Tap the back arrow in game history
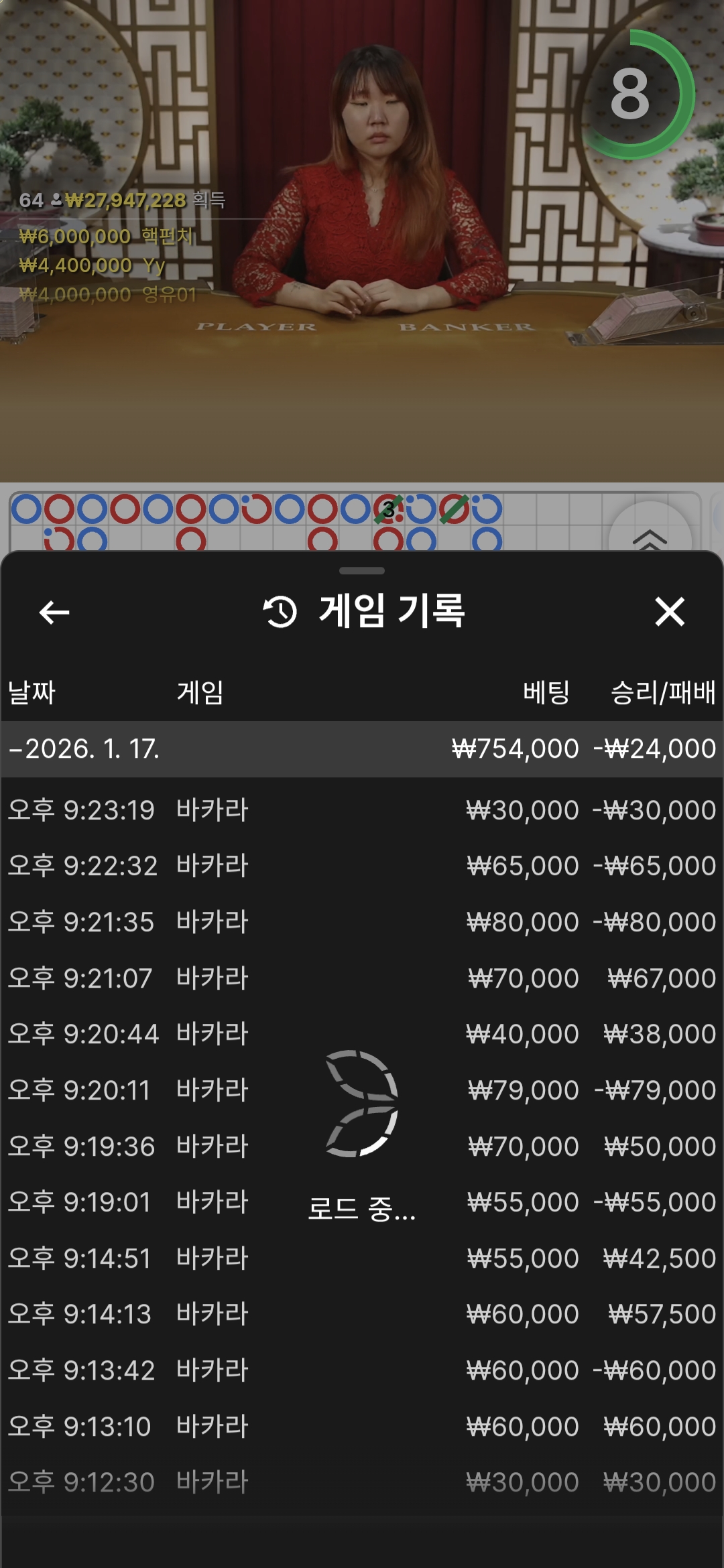This screenshot has height=1568, width=724. point(54,612)
